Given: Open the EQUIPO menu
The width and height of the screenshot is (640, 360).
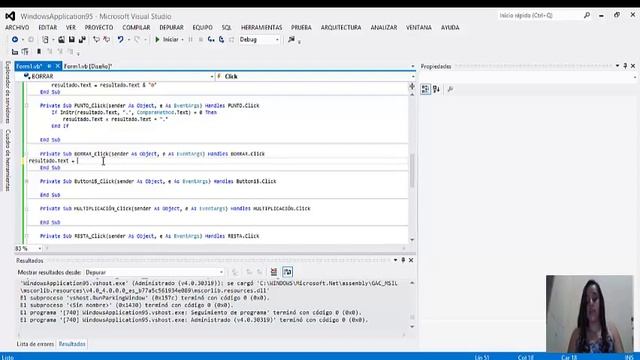Looking at the screenshot, I should (x=202, y=27).
